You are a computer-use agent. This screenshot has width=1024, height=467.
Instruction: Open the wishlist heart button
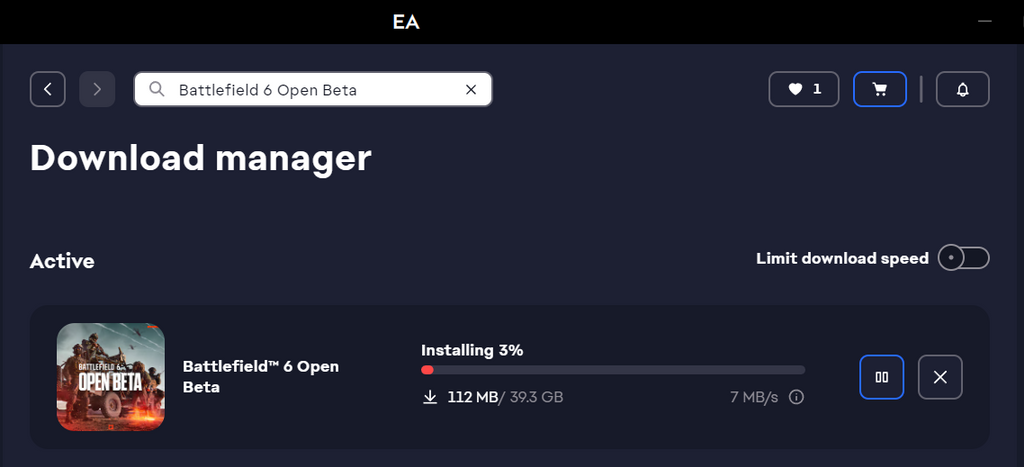point(804,89)
